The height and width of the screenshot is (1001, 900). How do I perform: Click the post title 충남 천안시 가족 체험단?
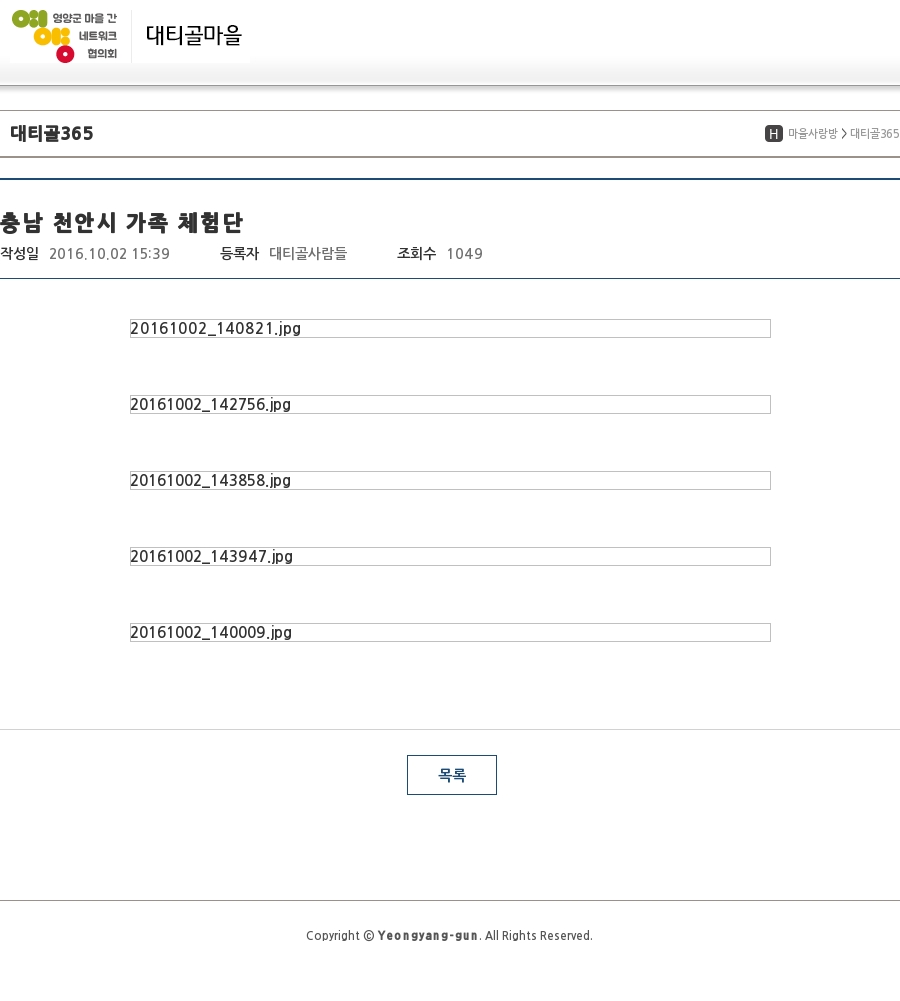click(x=121, y=222)
